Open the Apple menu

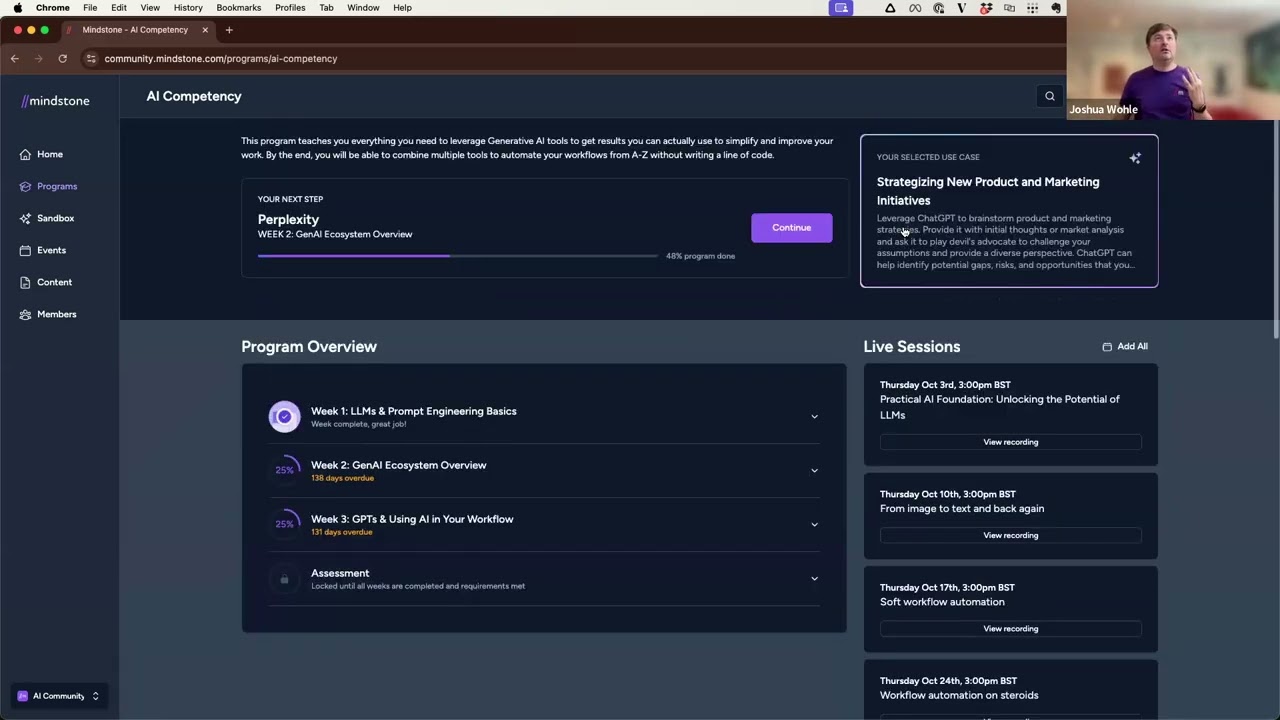coord(17,7)
